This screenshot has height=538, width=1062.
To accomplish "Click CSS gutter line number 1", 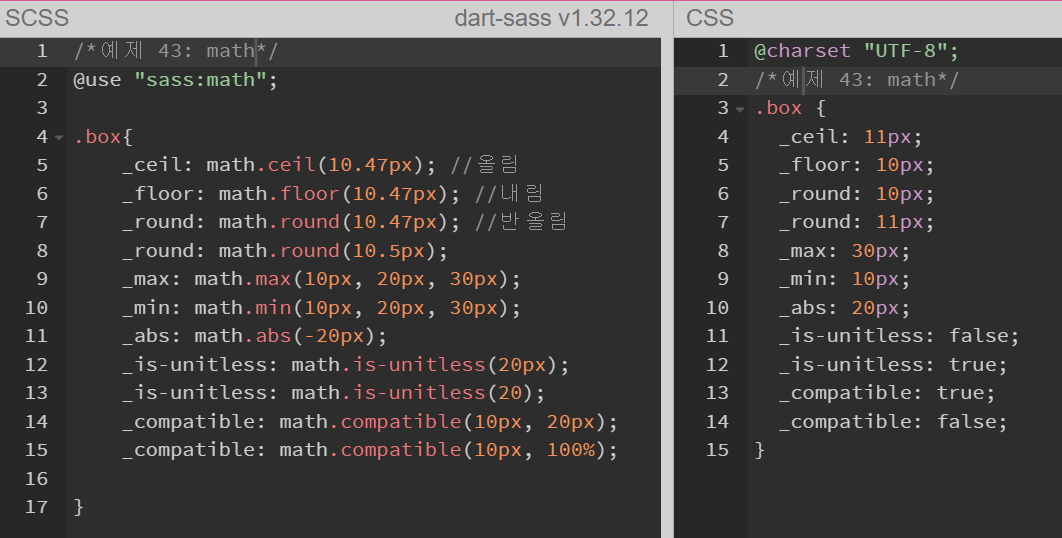I will [x=723, y=51].
